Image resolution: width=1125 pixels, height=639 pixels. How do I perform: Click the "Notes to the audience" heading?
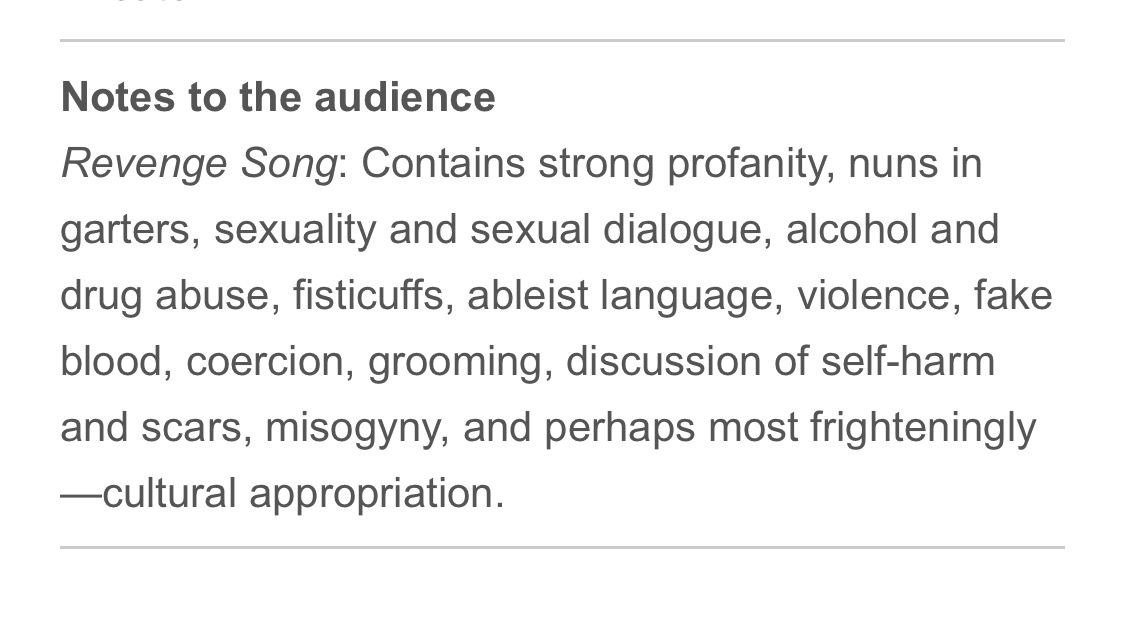(278, 97)
